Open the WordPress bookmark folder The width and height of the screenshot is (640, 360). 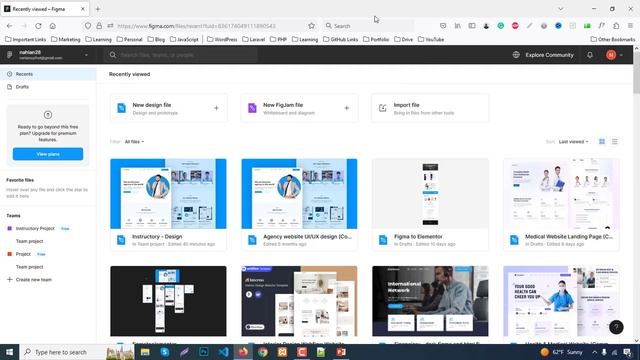click(x=222, y=39)
